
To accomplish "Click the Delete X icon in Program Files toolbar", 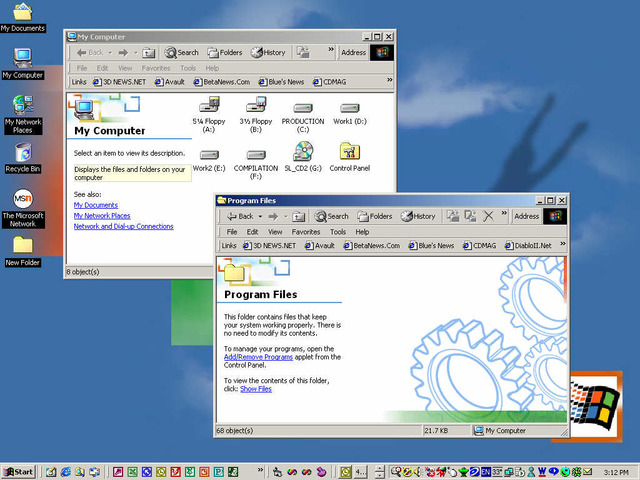I will point(488,216).
